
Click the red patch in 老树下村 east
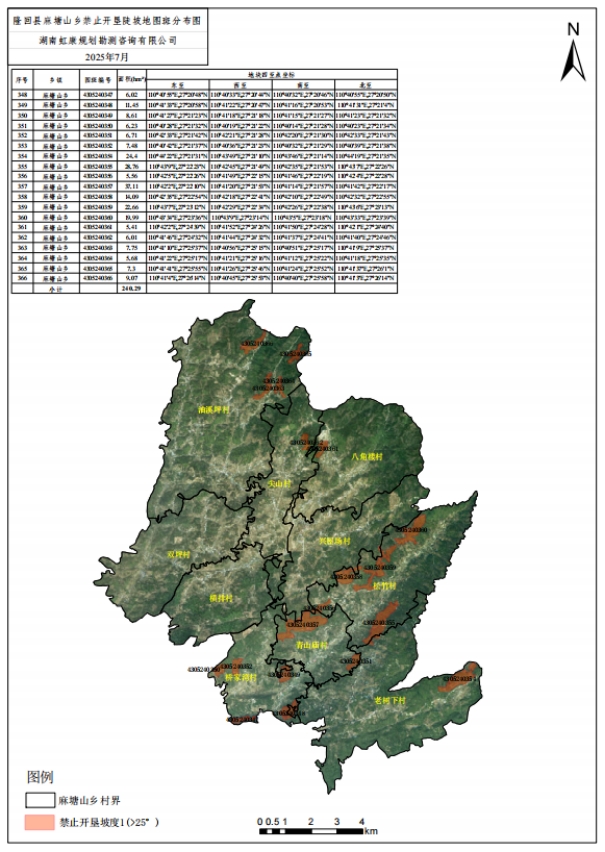[x=458, y=675]
